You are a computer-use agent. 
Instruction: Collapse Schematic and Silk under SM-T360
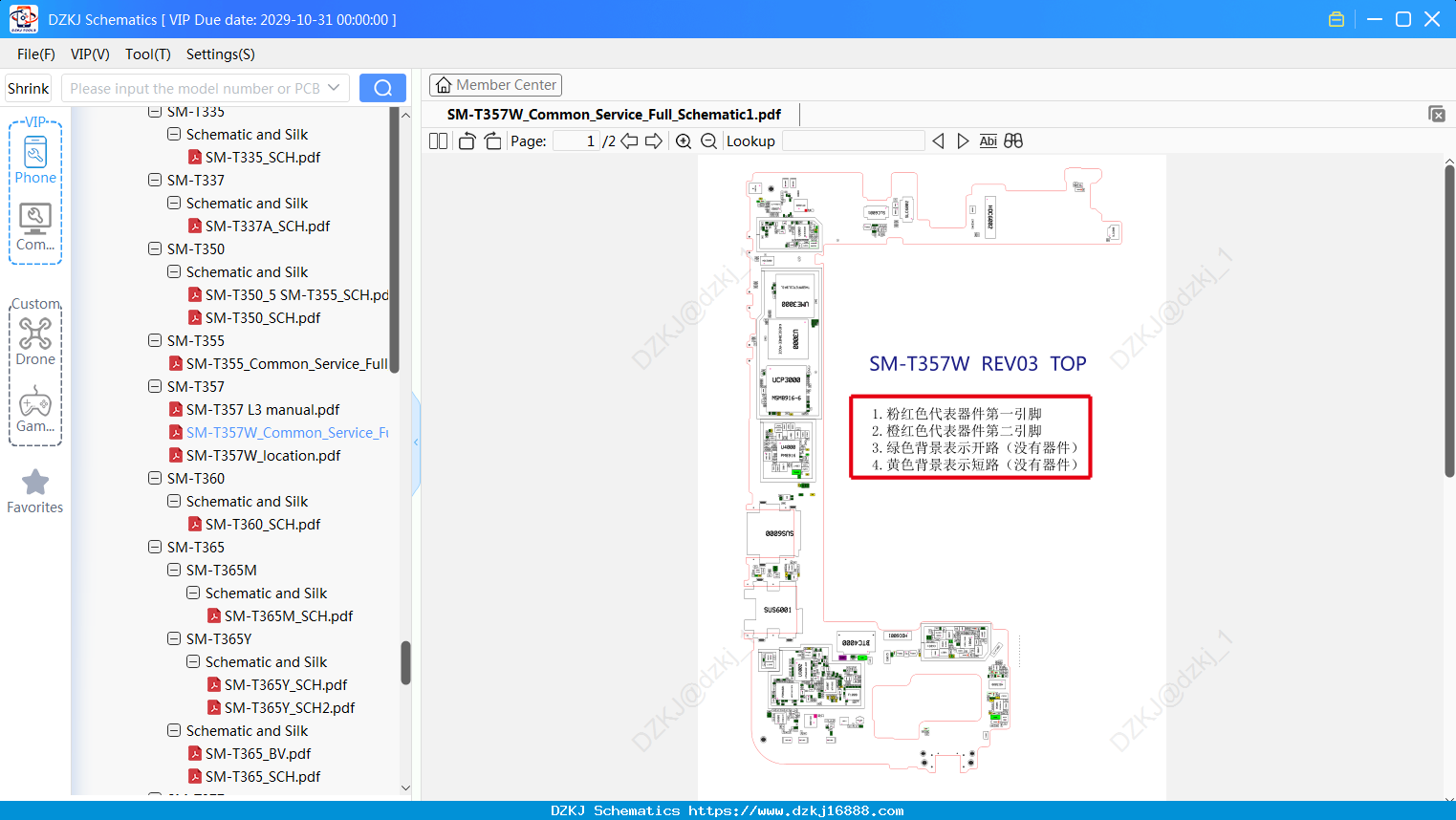pos(174,501)
